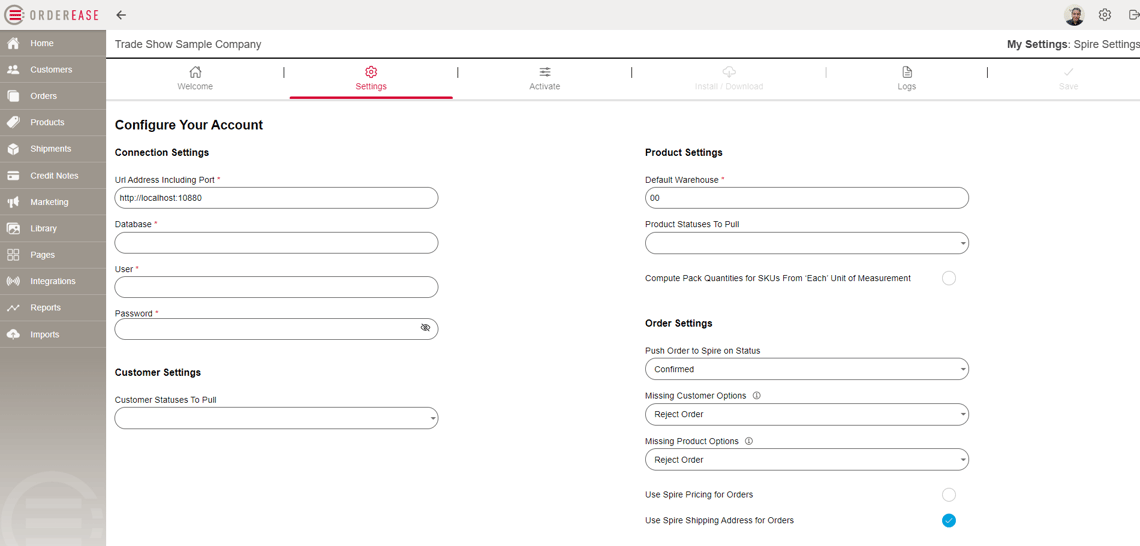
Task: Enable Compute Pack Quantities checkbox
Action: pos(948,278)
